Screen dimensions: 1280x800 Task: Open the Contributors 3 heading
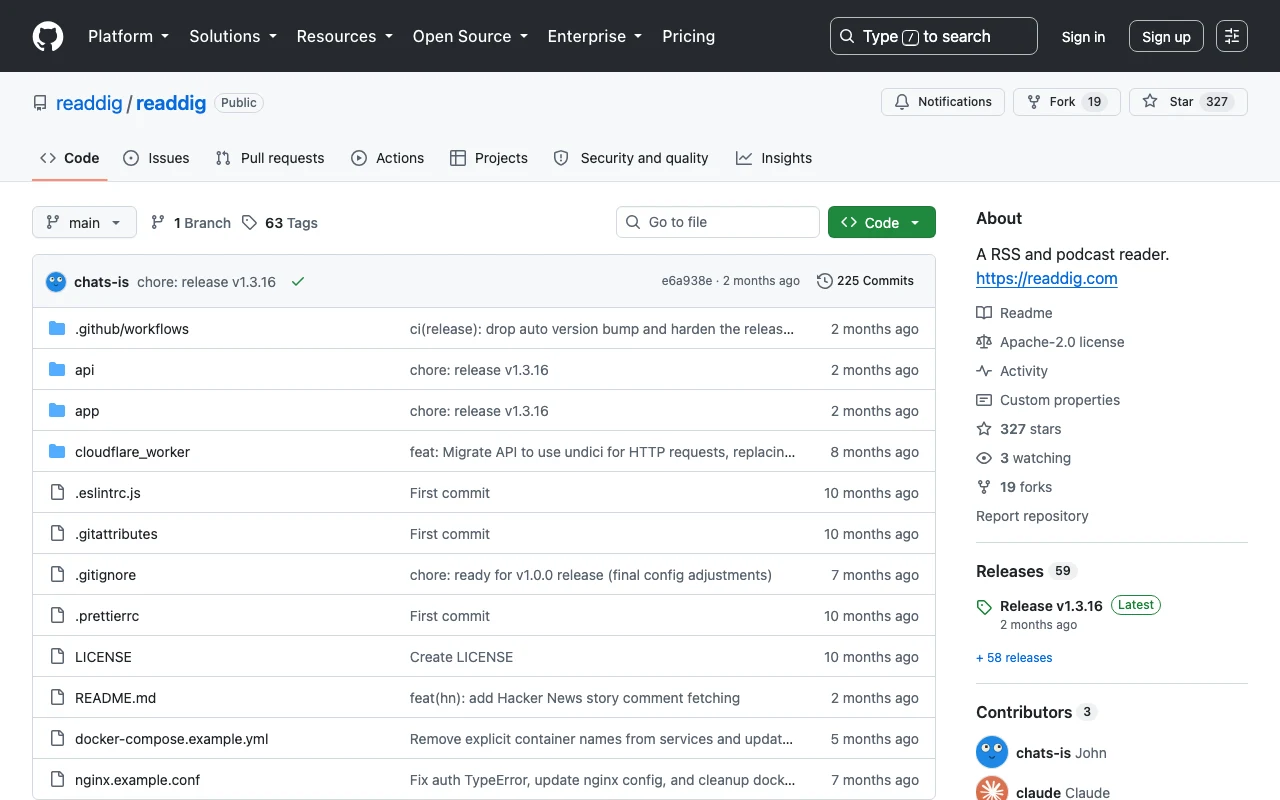pos(1036,712)
